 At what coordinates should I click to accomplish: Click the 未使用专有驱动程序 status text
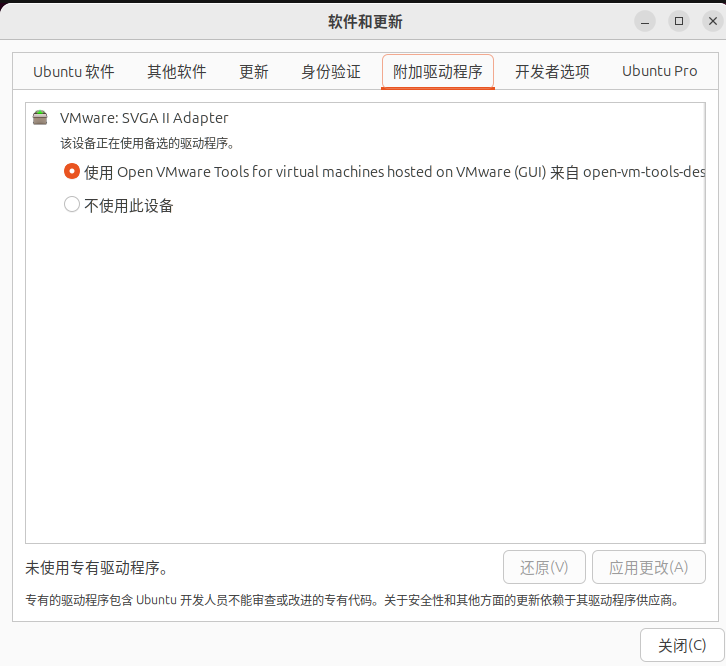(x=96, y=568)
